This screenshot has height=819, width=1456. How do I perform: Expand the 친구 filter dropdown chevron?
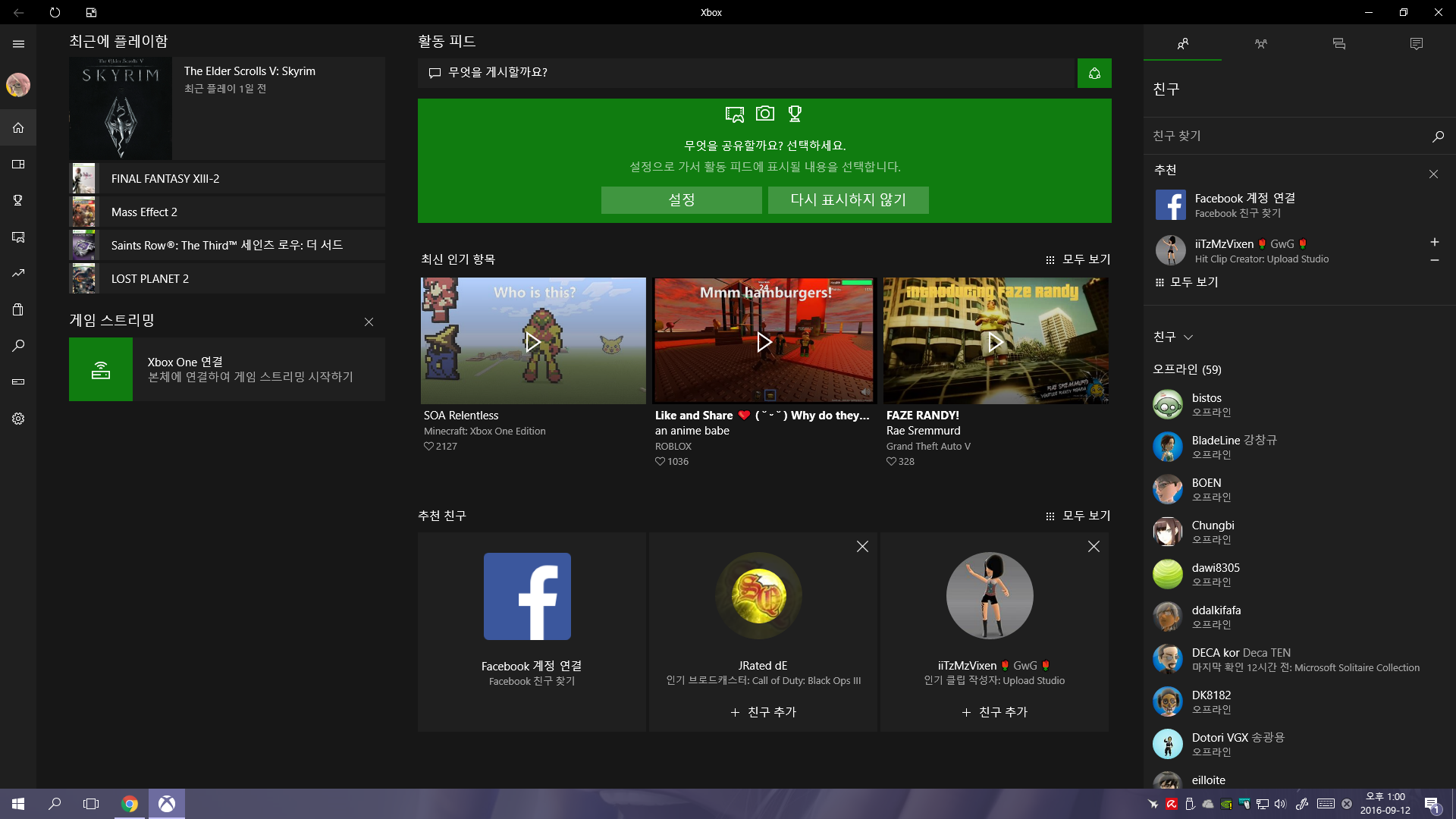(x=1188, y=337)
